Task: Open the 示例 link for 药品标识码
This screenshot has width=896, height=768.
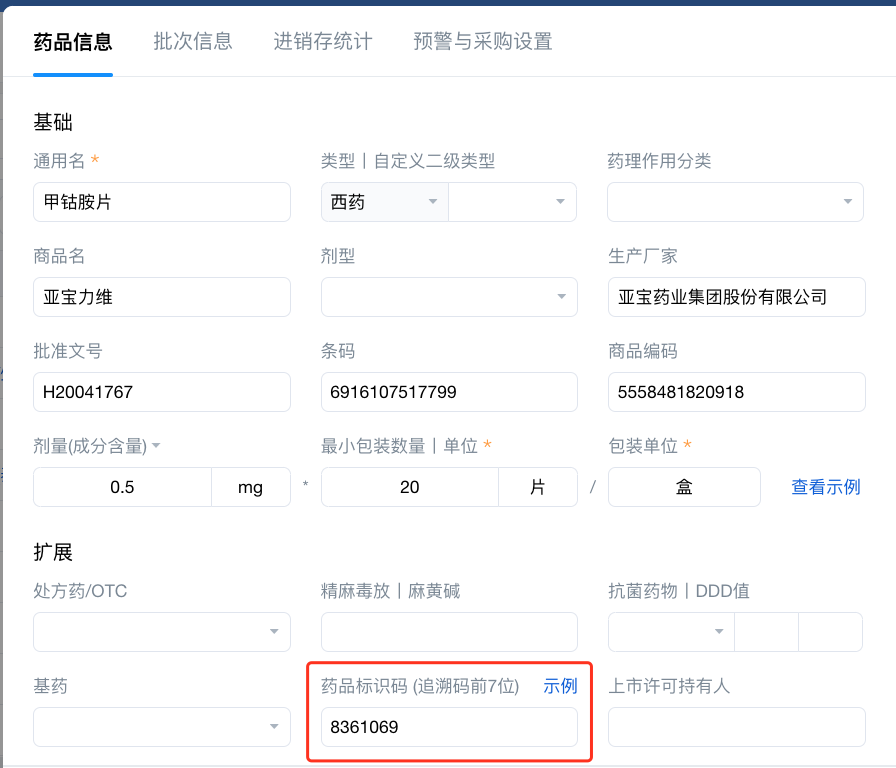Action: pos(560,686)
